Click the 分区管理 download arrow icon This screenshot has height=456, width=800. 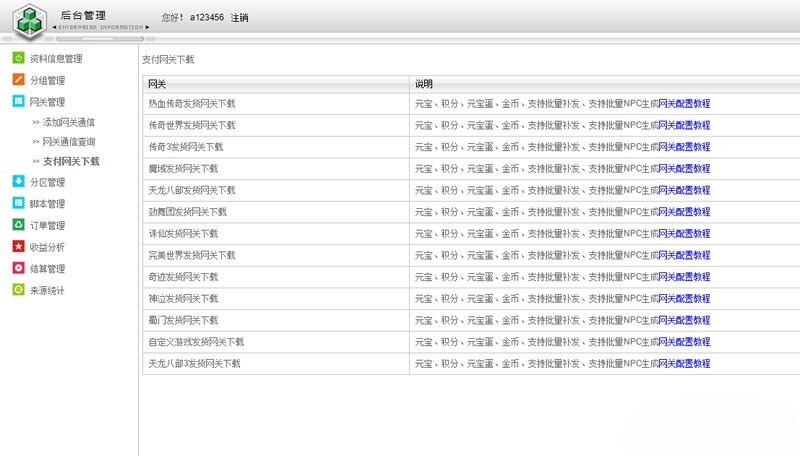(x=18, y=182)
